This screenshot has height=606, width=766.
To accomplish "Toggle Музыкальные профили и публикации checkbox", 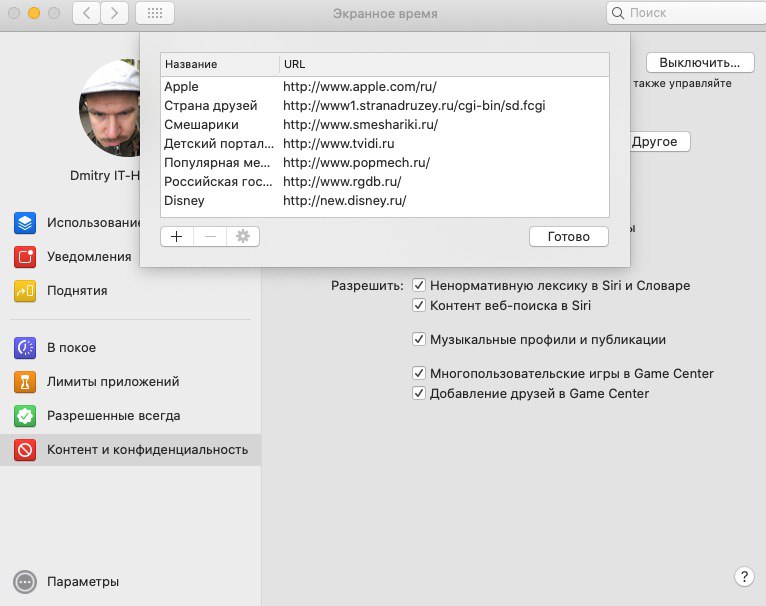I will tap(419, 339).
